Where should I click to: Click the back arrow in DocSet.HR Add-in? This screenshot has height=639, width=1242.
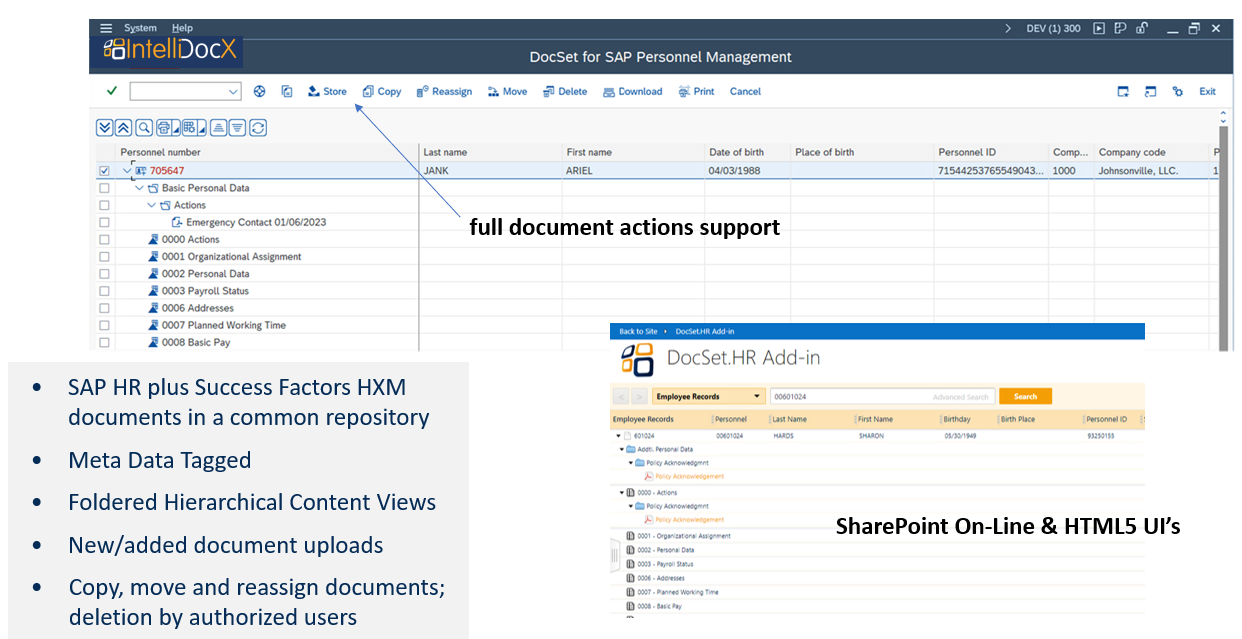[x=620, y=397]
